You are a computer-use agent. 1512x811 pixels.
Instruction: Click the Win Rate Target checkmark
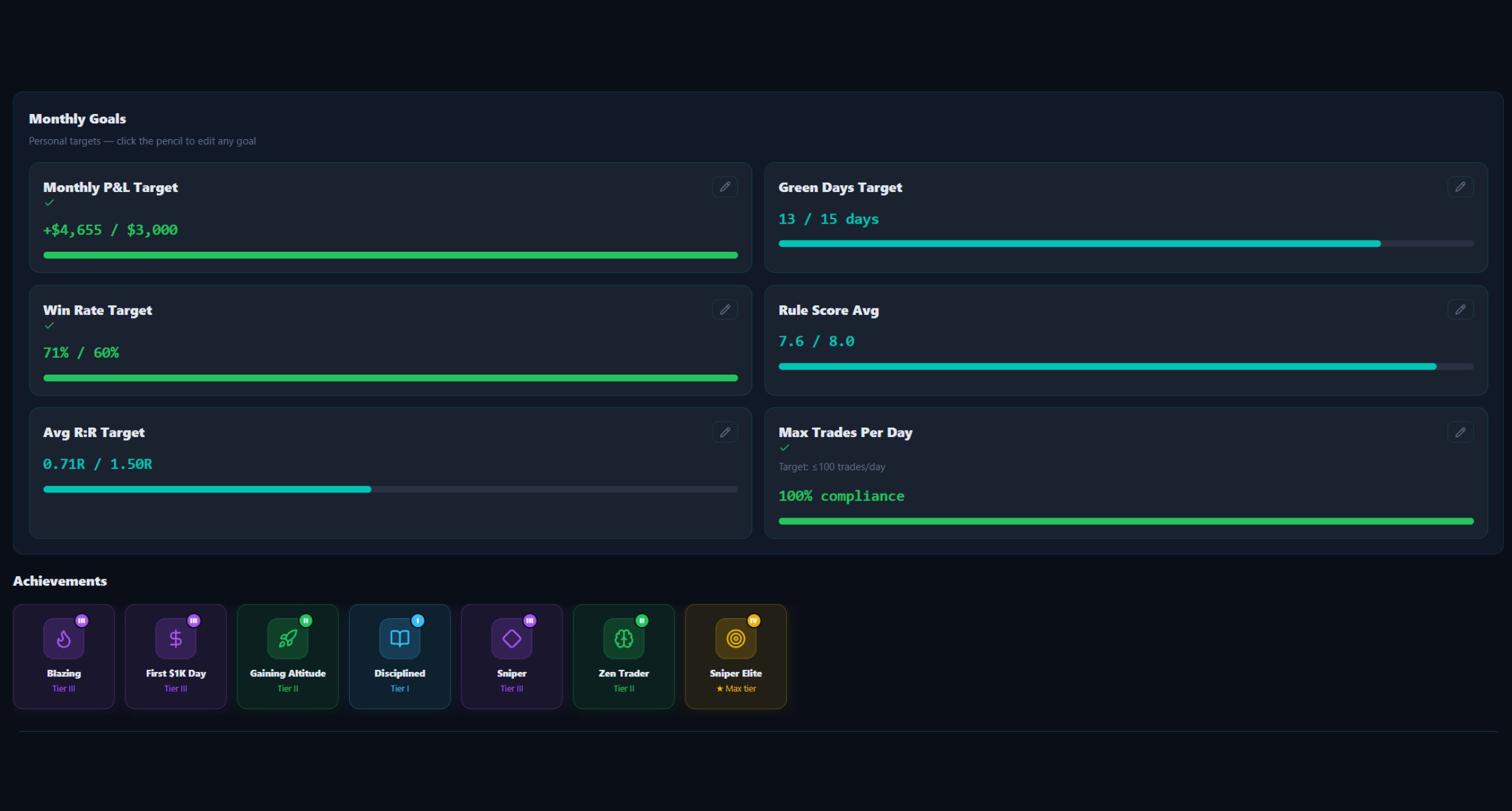click(x=49, y=326)
